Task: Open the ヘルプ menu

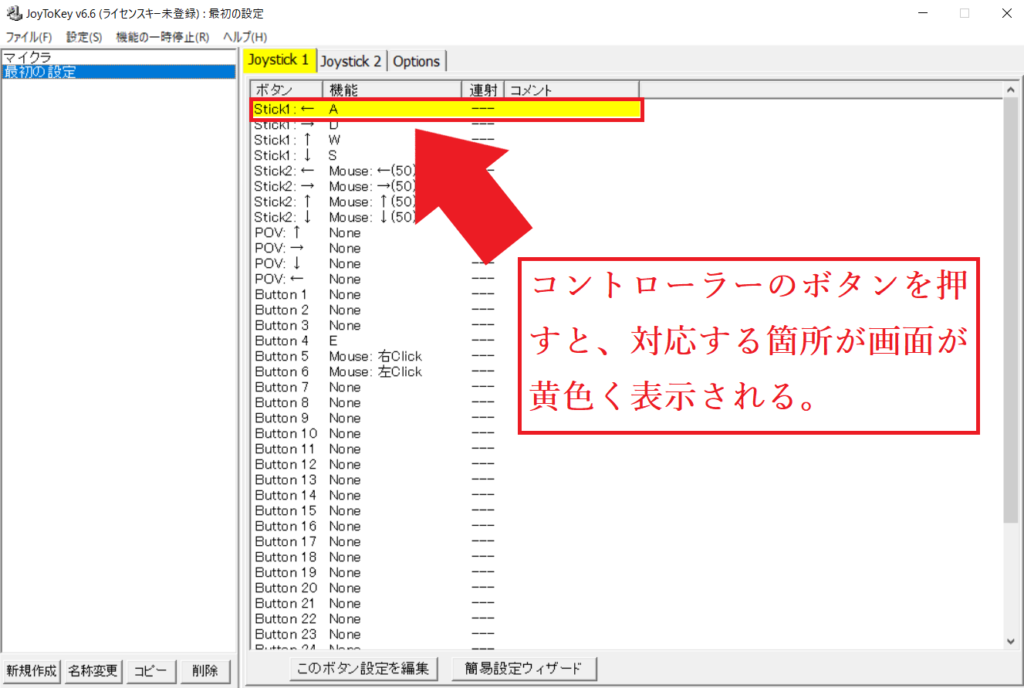Action: pyautogui.click(x=243, y=37)
